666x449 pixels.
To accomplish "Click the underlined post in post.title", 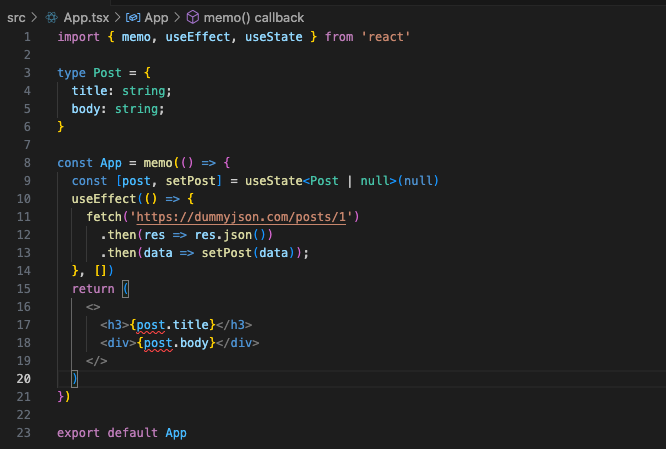I will [x=150, y=325].
